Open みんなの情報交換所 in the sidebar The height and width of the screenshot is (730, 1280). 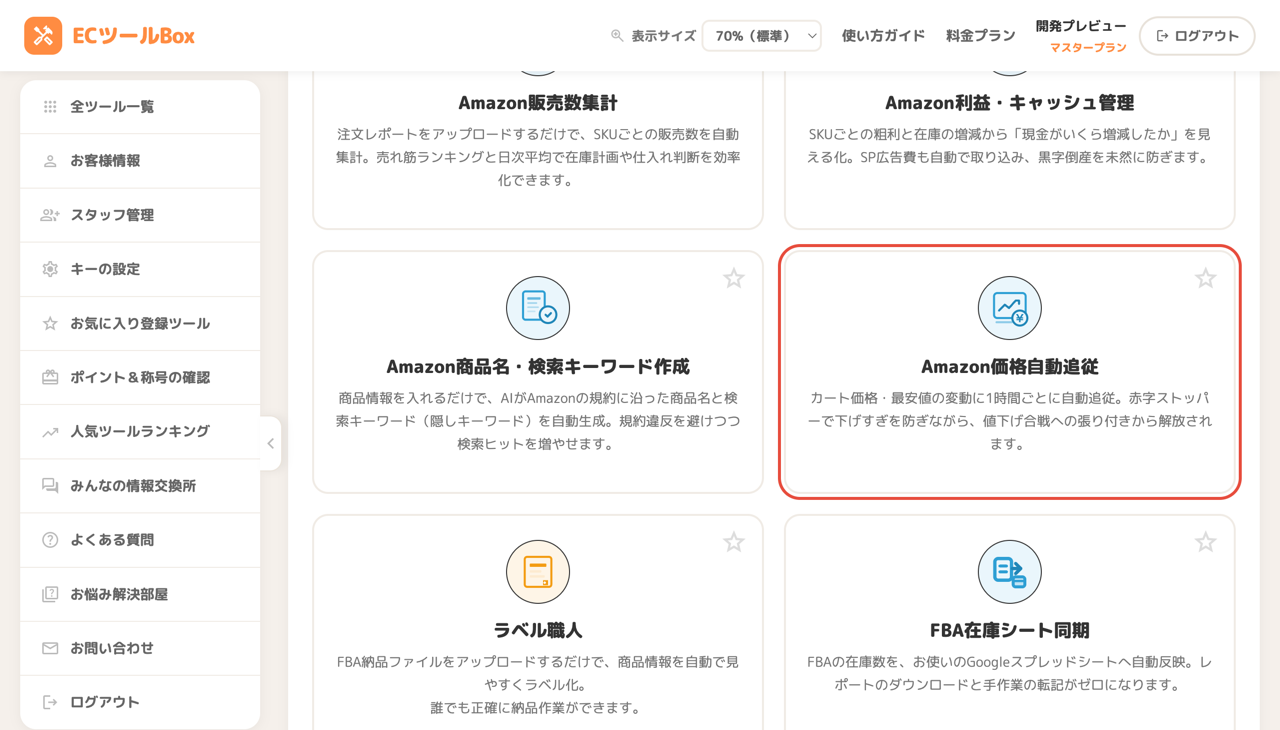click(140, 485)
